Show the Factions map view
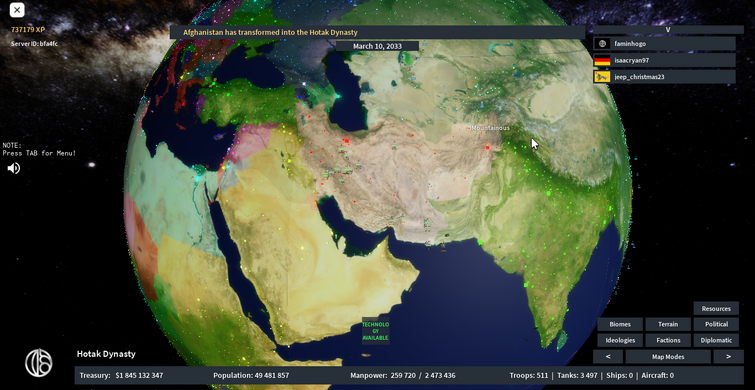 pyautogui.click(x=668, y=340)
